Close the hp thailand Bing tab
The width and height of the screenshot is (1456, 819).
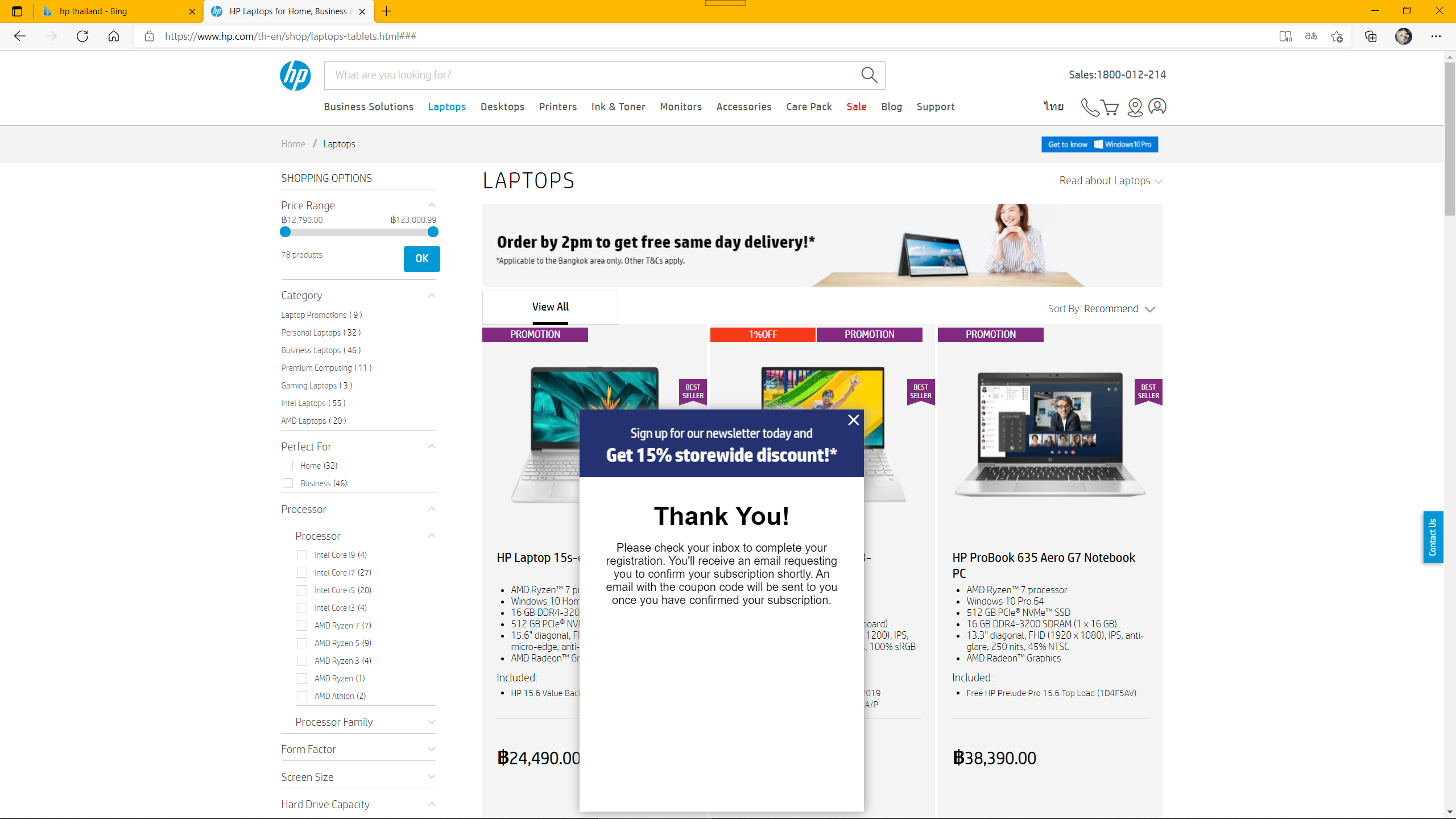click(192, 11)
